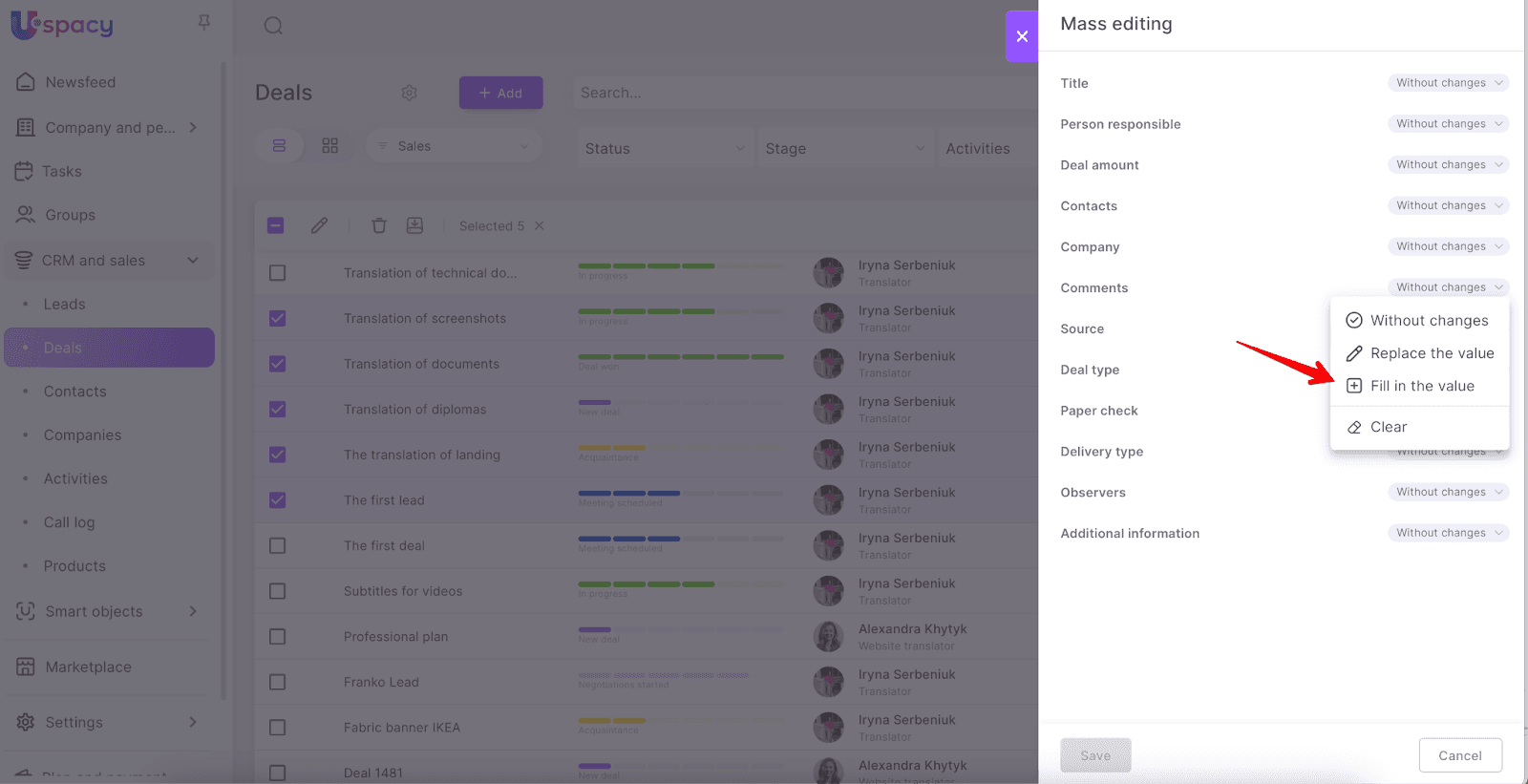Click the Cancel button
1528x784 pixels.
1459,755
